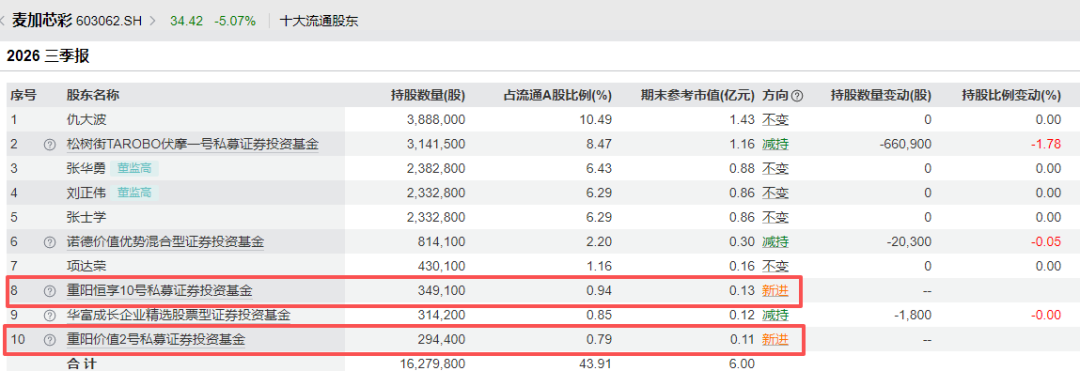Click ratio change value -0.05

[x=1047, y=242]
